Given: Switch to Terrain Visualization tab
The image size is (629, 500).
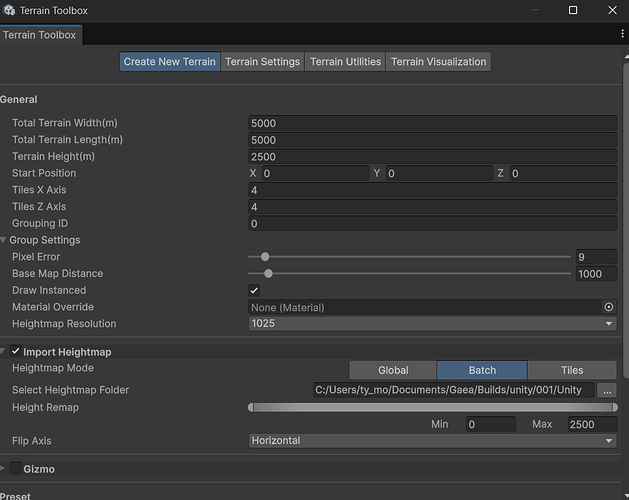Looking at the screenshot, I should point(438,62).
